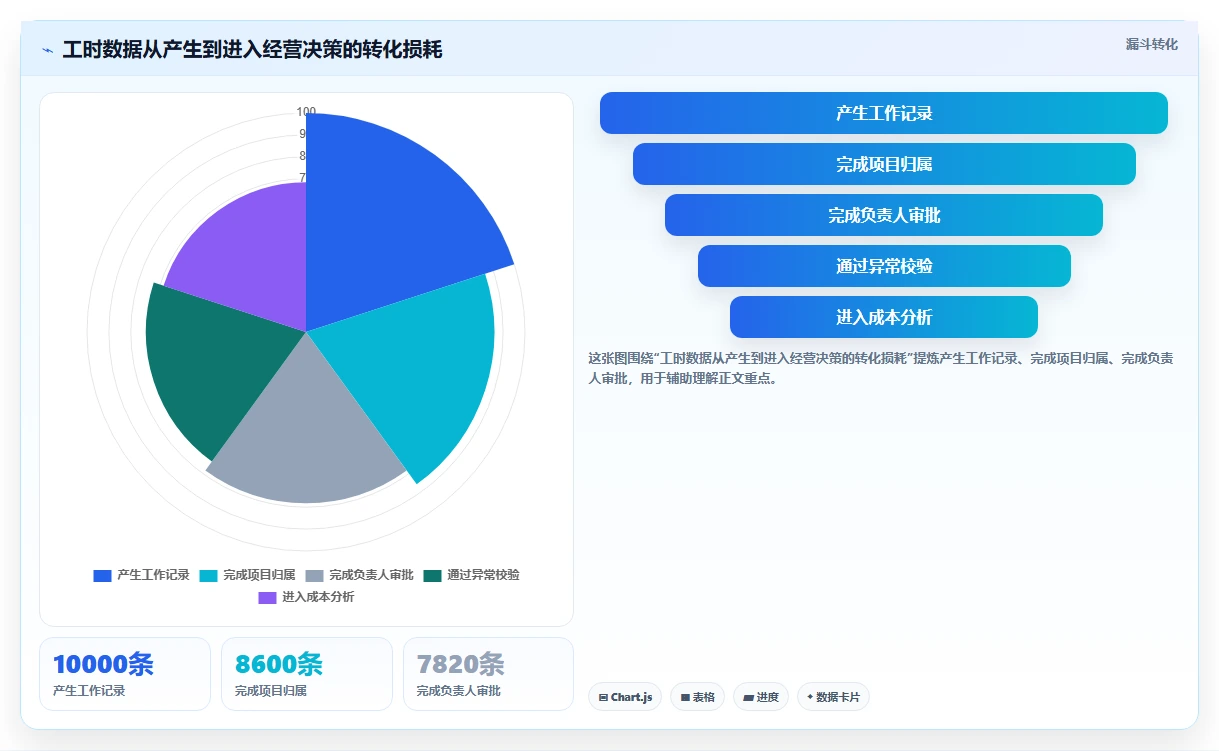The image size is (1219, 751).
Task: Select the 产生工作记录 funnel bar
Action: click(x=884, y=113)
